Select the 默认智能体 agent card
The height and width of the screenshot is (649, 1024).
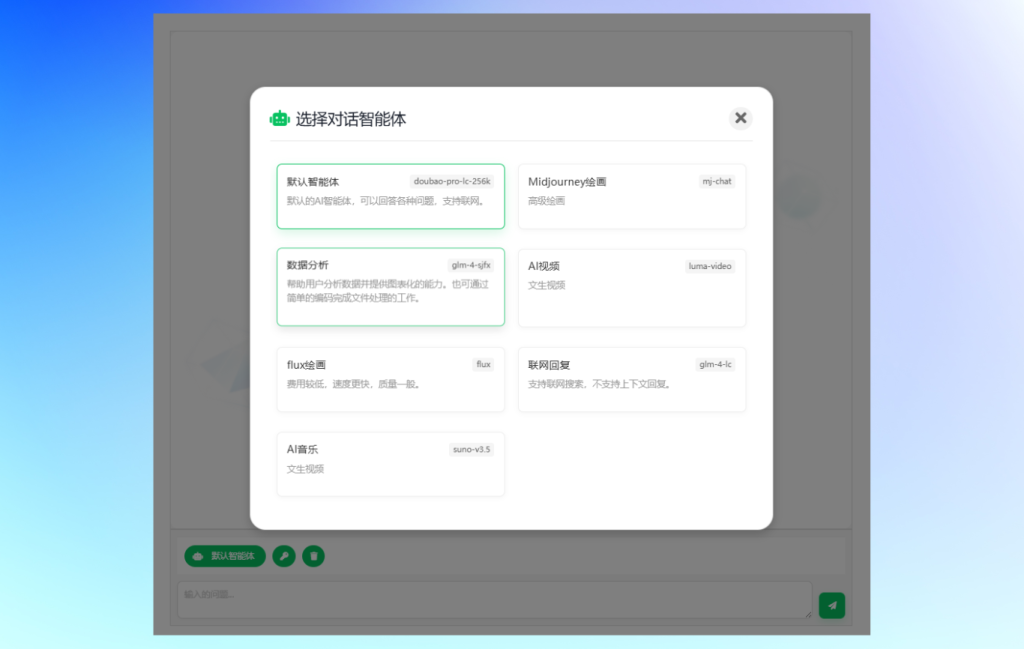[391, 196]
